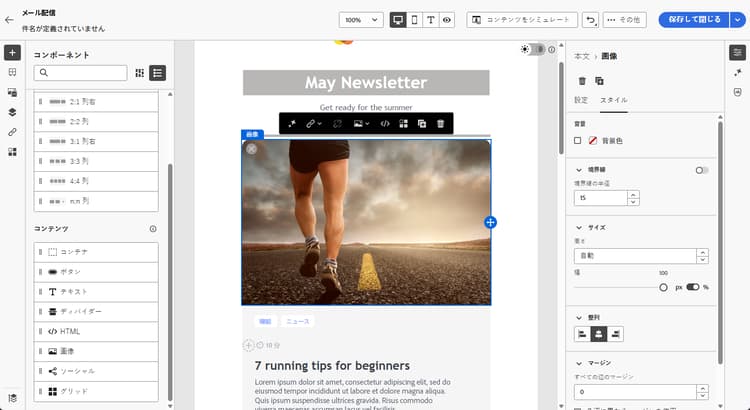
Task: Click the width slider handle
Action: [x=663, y=288]
